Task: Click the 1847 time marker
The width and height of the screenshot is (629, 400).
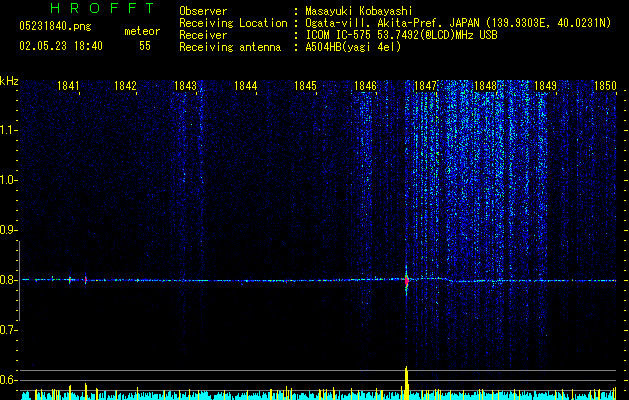Action: [425, 86]
